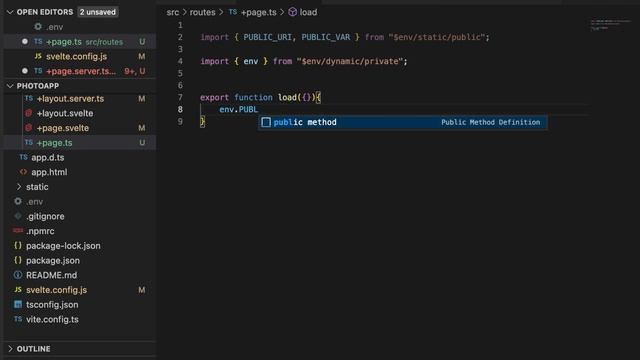Click HTML icon of app.html

point(23,172)
